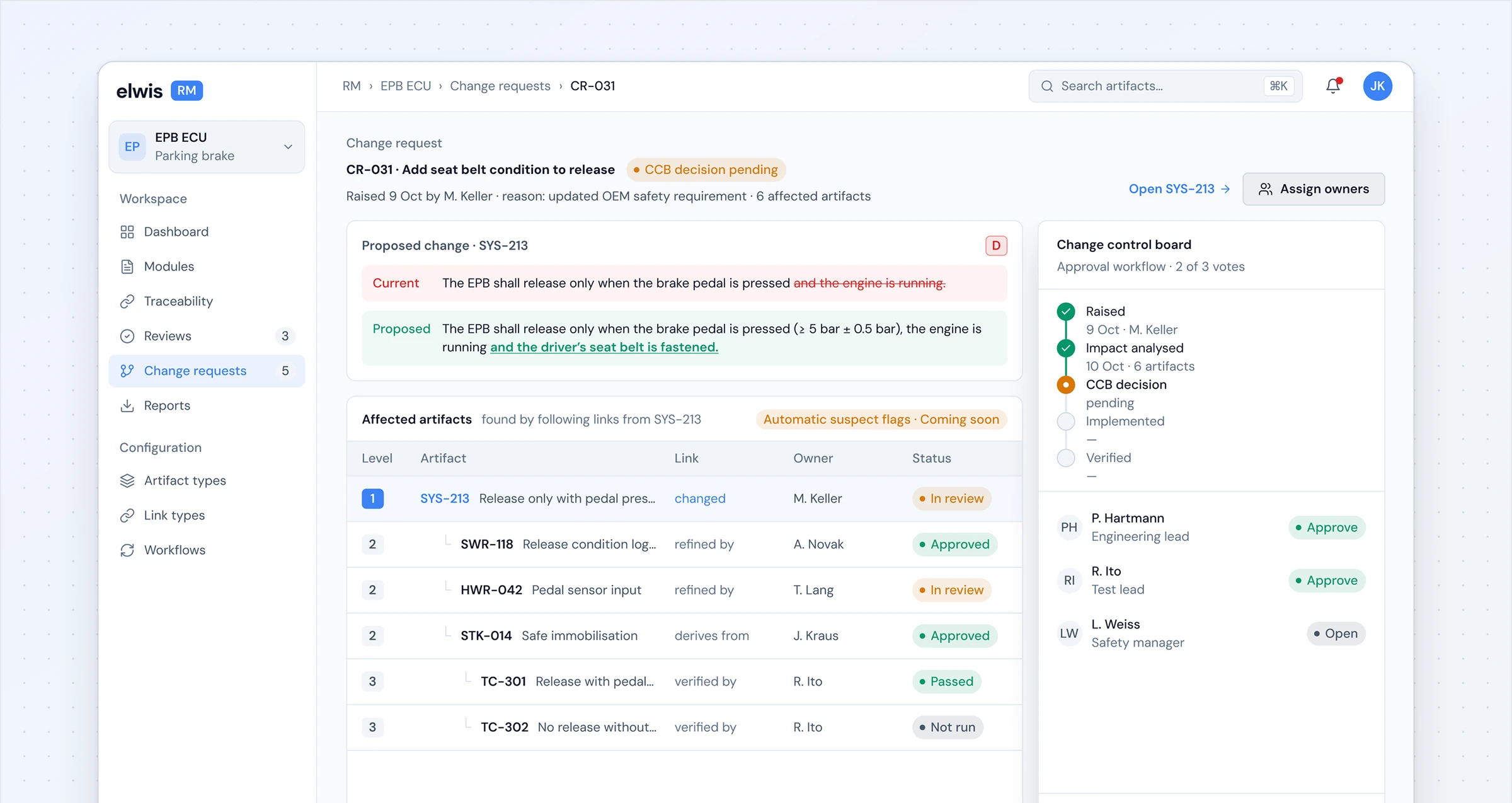Viewport: 1512px width, 803px height.
Task: Click the Change requests branch icon
Action: pos(127,371)
